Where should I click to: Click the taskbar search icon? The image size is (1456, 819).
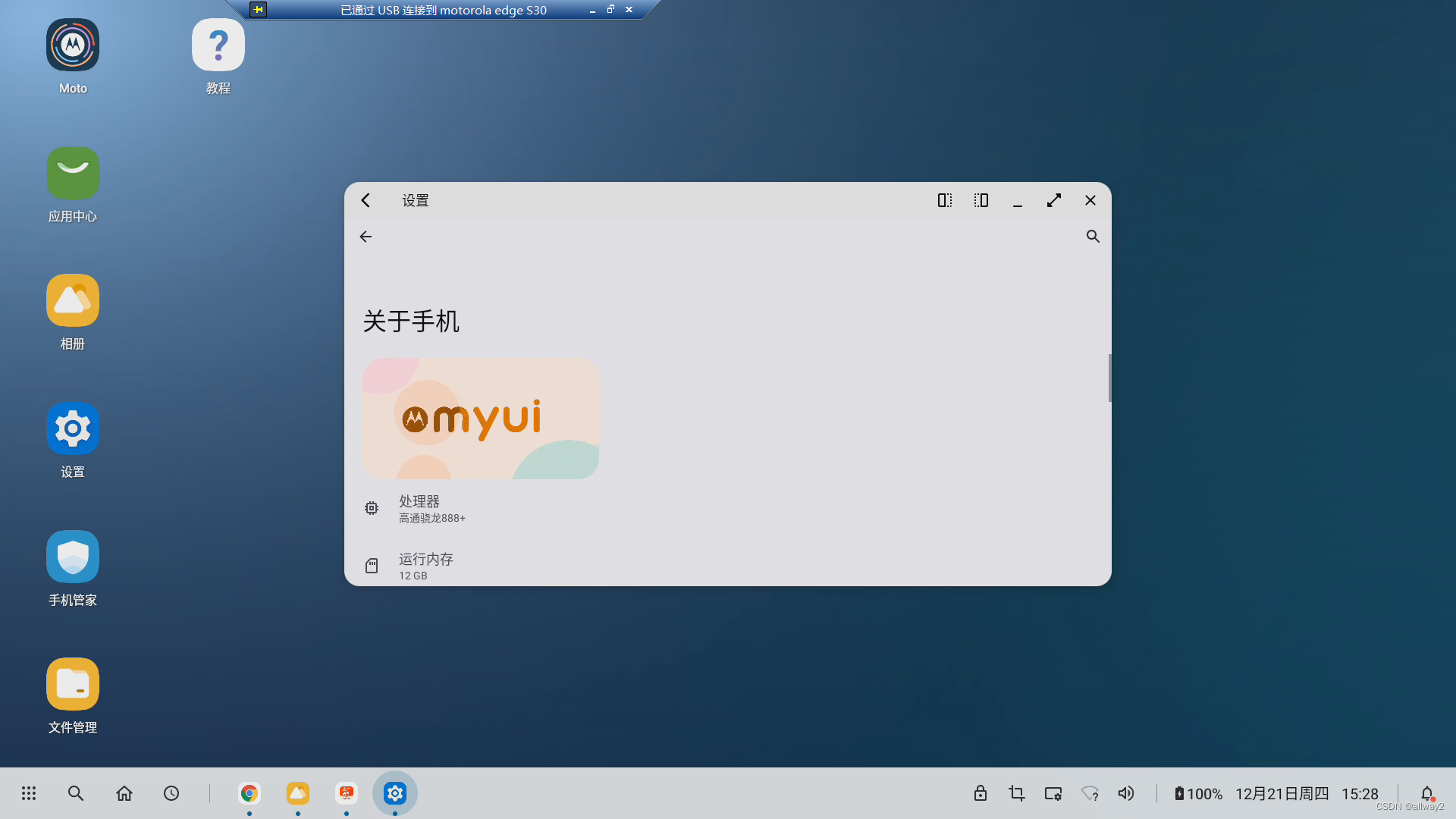tap(76, 793)
